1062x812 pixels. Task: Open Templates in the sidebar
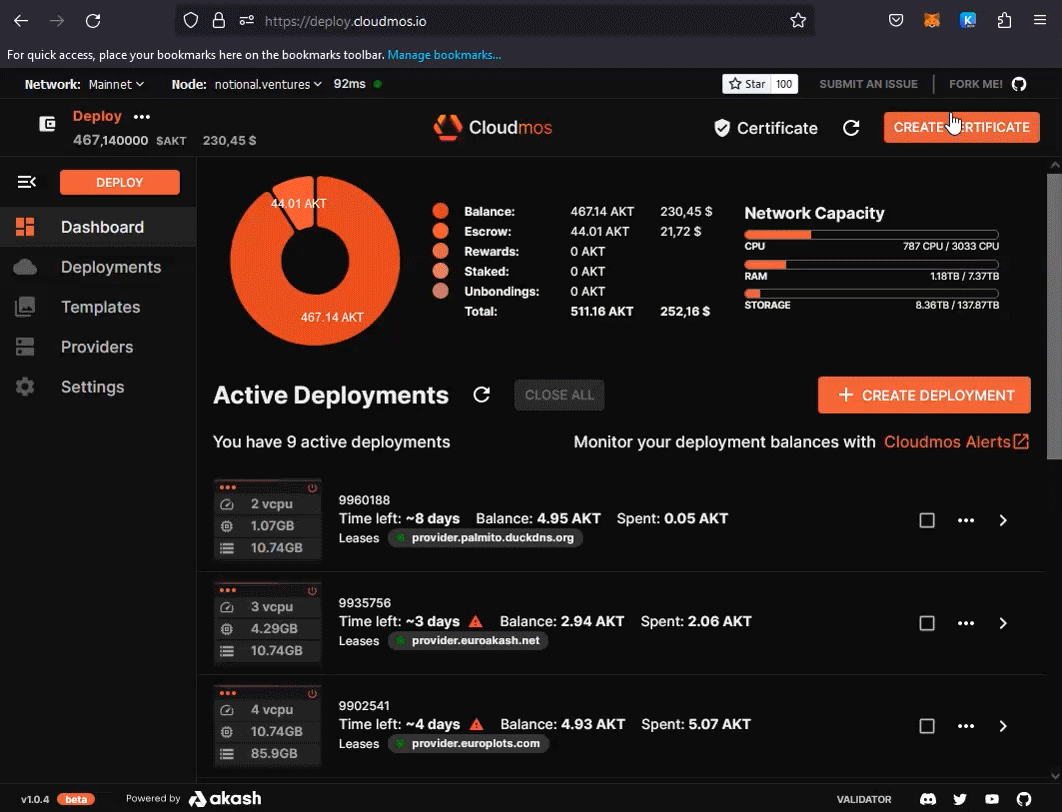coord(100,307)
